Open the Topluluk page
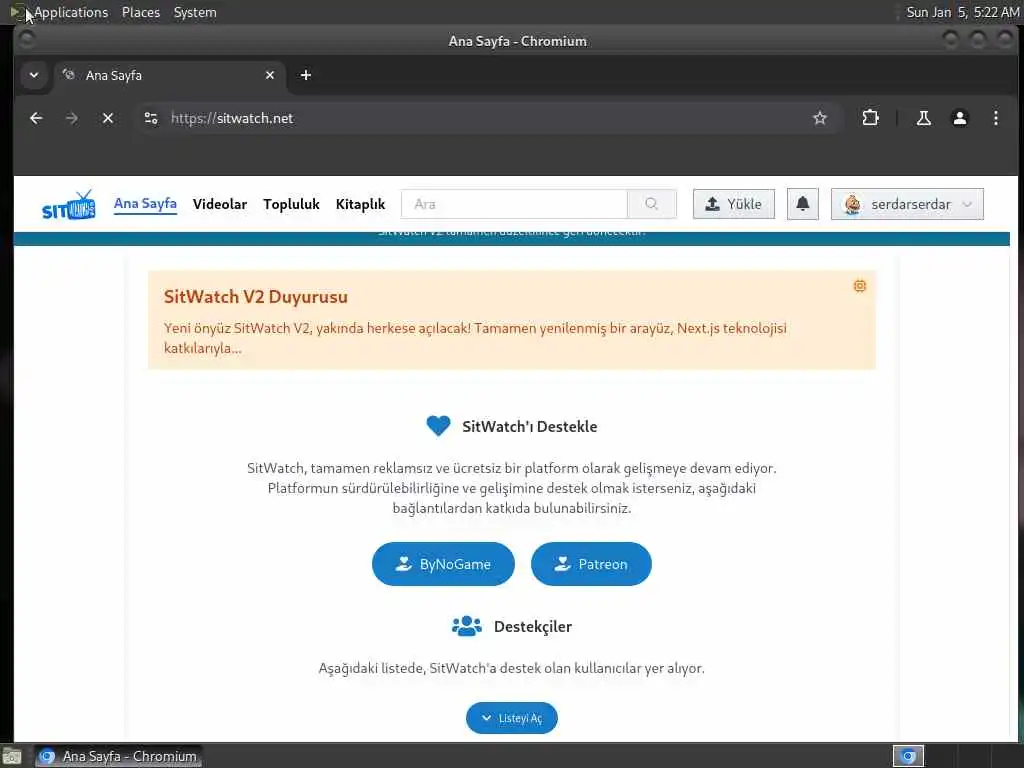Viewport: 1024px width, 768px height. pyautogui.click(x=291, y=204)
